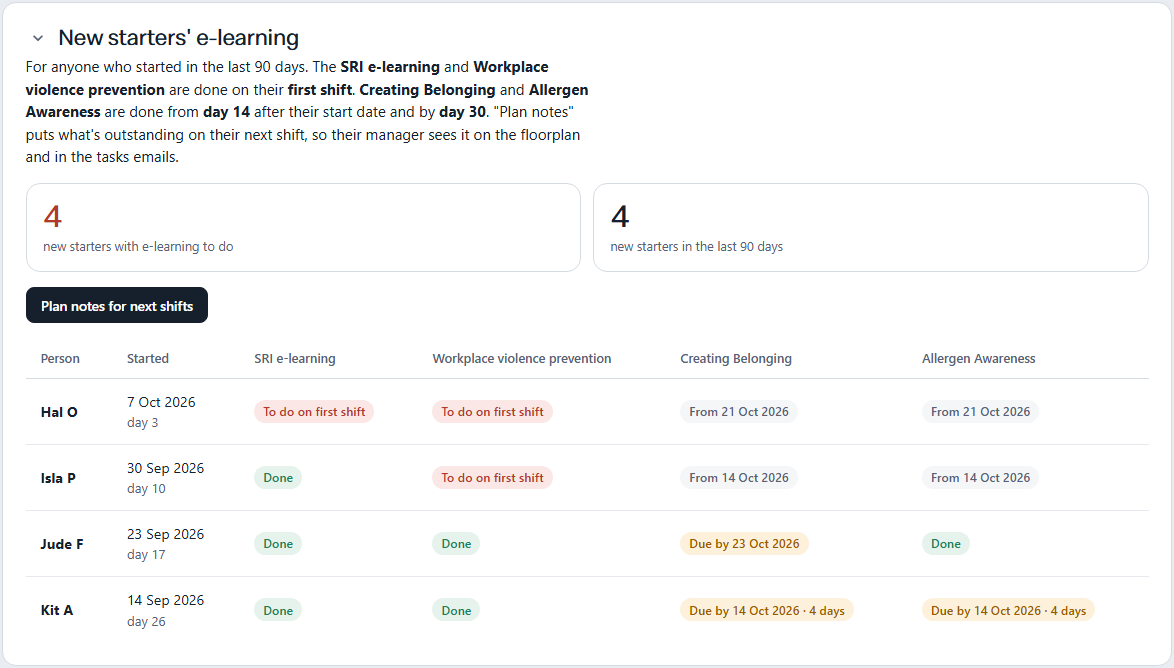1174x668 pixels.
Task: Click Kit A's start date 14 Sep 2026
Action: (x=165, y=600)
